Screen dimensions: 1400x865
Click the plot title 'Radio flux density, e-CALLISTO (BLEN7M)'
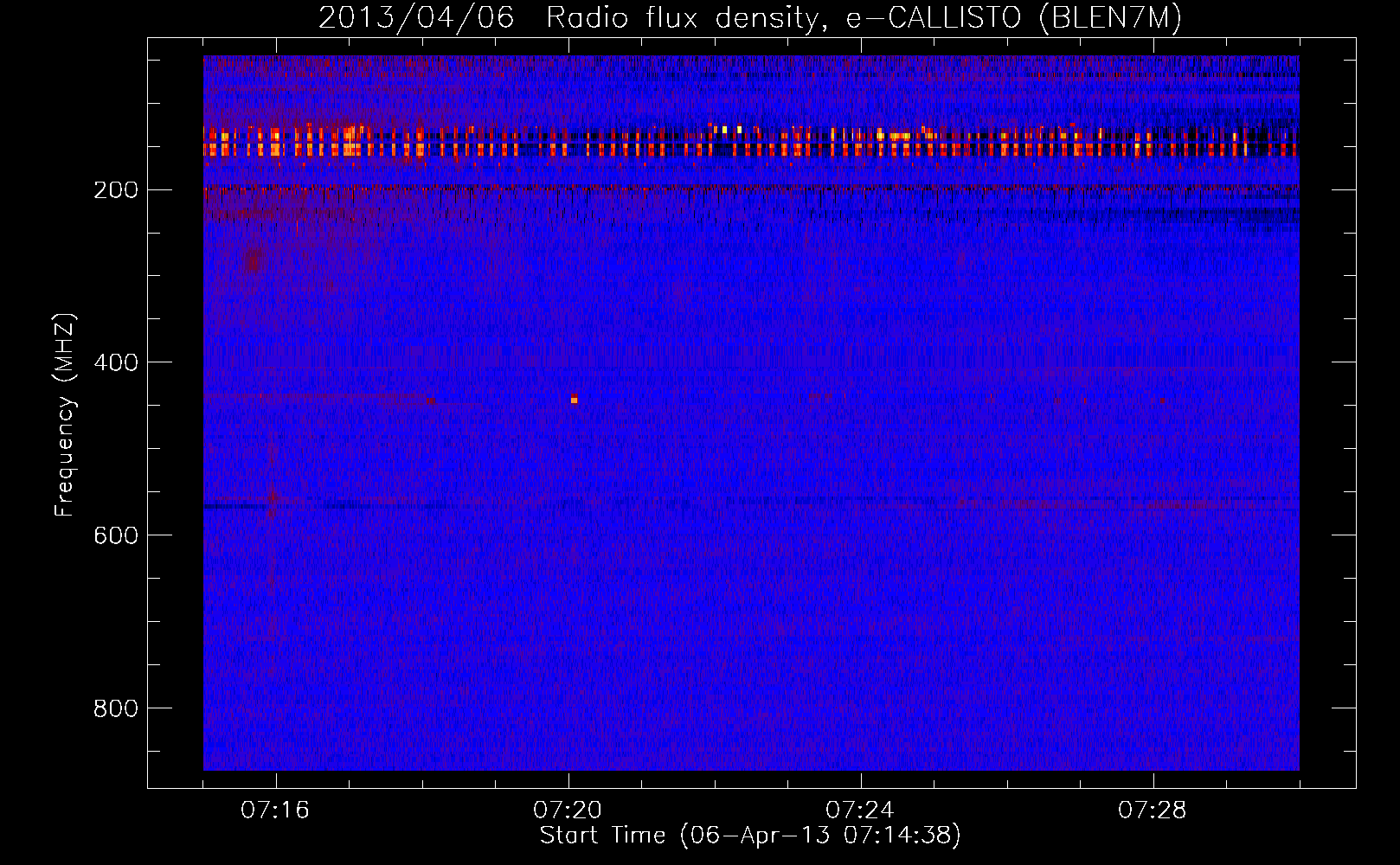click(864, 17)
